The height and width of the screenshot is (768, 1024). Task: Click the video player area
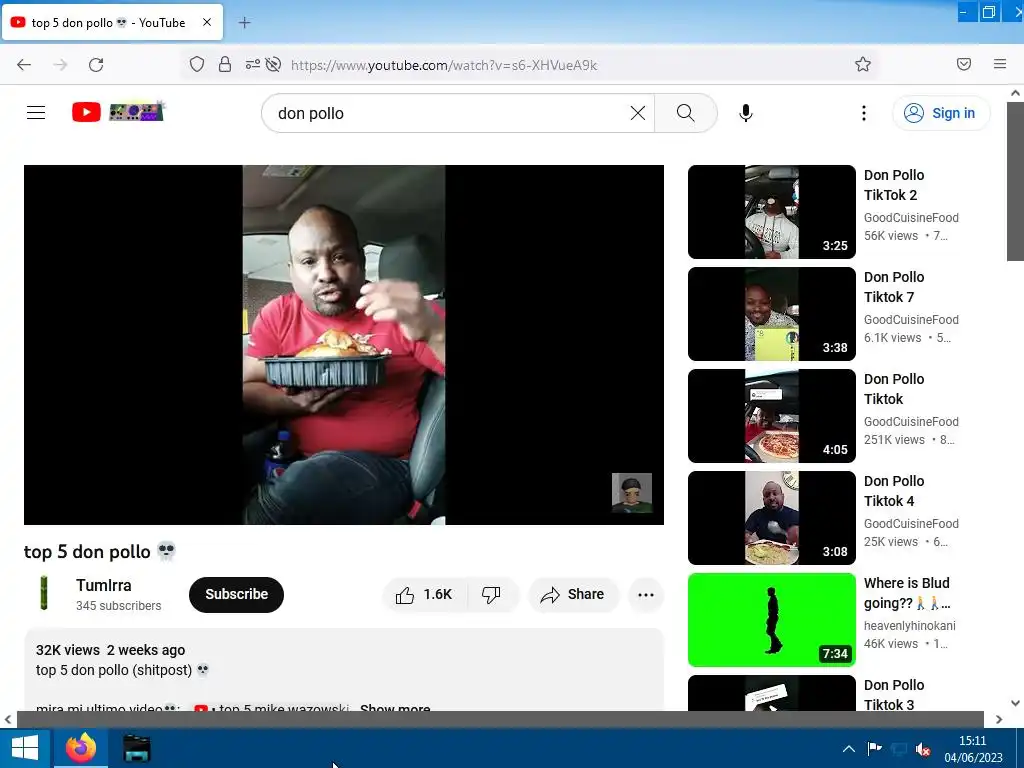(344, 344)
